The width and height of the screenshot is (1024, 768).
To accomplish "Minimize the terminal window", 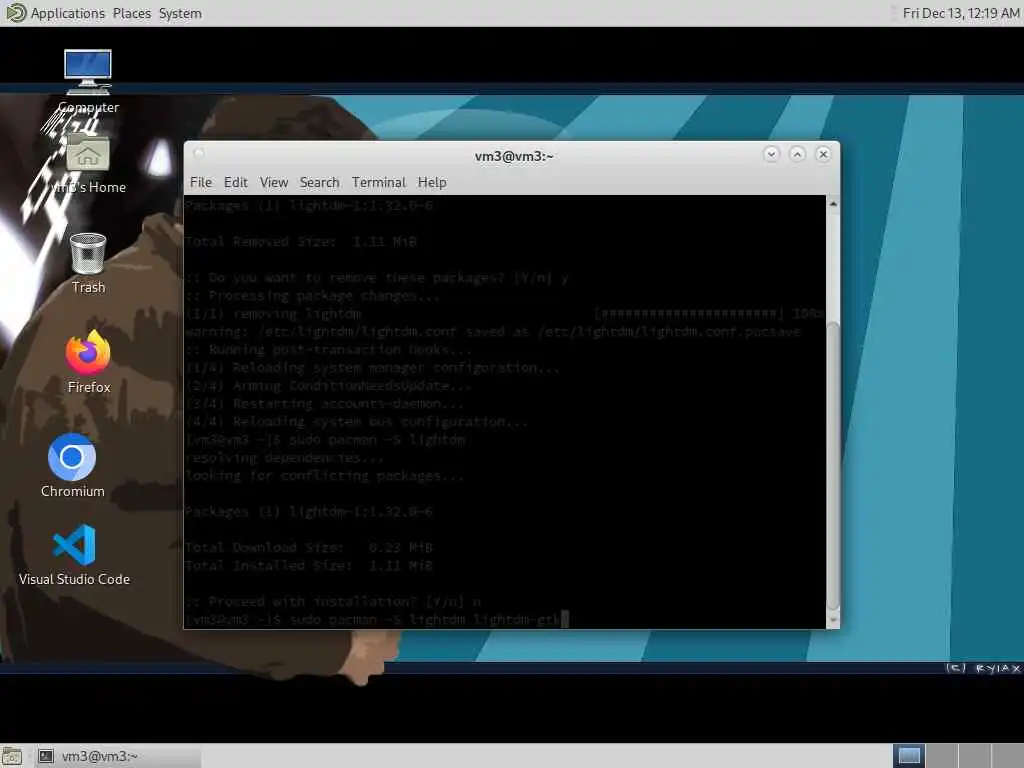I will (771, 154).
